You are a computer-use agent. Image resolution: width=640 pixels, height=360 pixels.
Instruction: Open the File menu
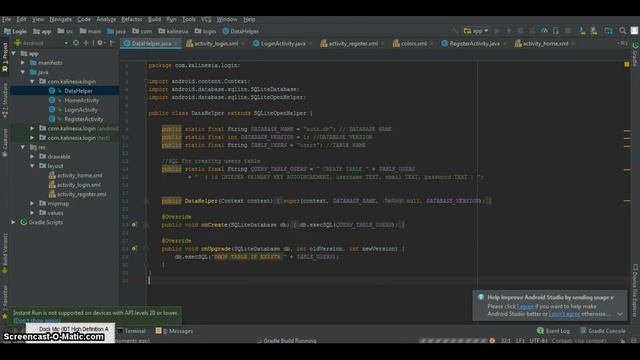tap(7, 19)
